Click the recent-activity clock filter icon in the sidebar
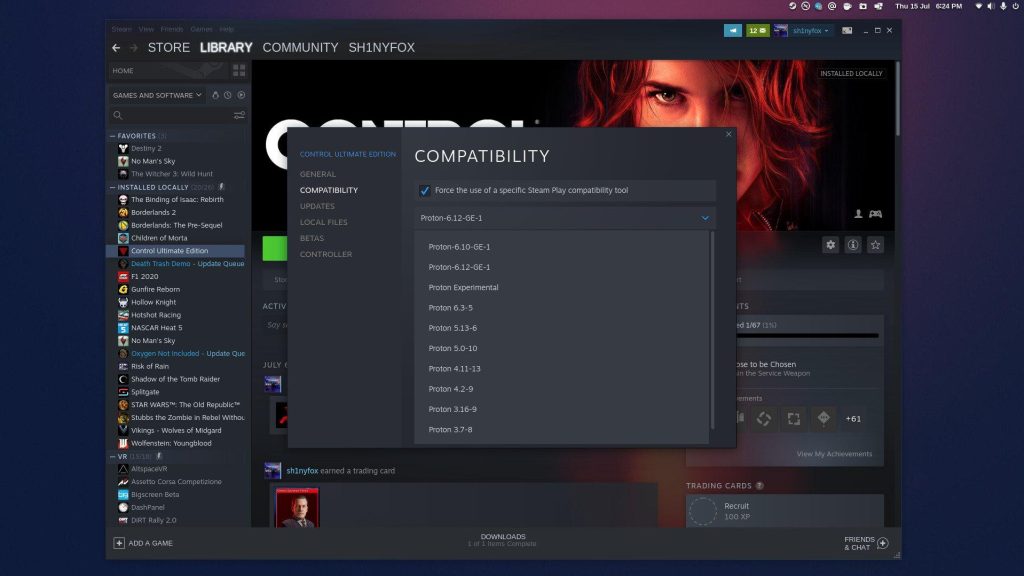The width and height of the screenshot is (1024, 576). pyautogui.click(x=228, y=94)
